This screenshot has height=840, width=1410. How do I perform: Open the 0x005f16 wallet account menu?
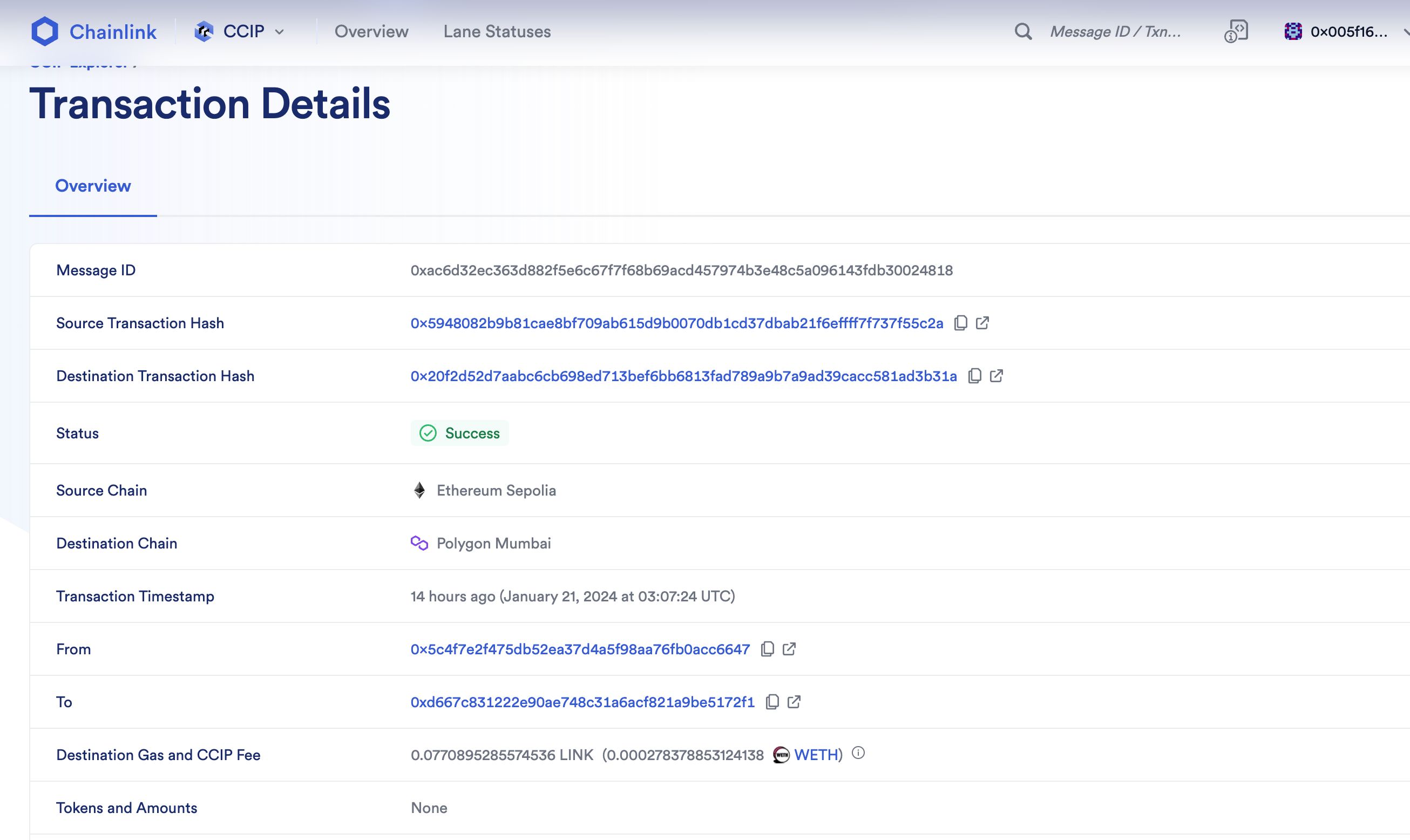tap(1347, 31)
